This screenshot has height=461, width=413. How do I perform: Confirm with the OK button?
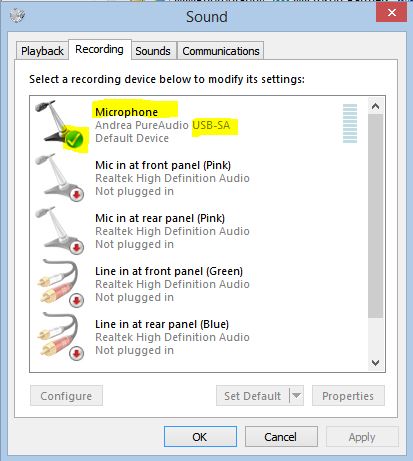pyautogui.click(x=200, y=437)
